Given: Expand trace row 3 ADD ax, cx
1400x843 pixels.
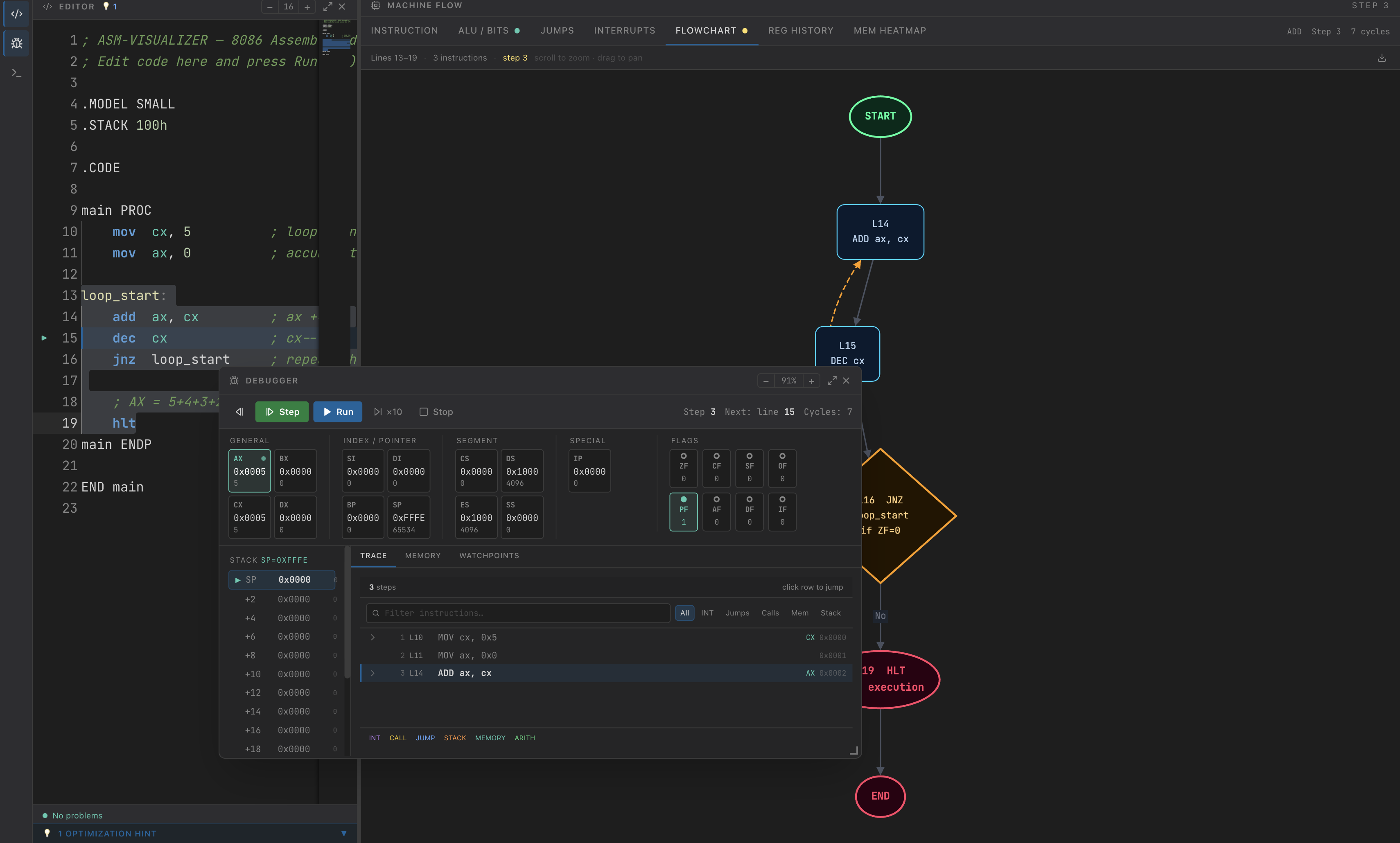Looking at the screenshot, I should coord(373,673).
